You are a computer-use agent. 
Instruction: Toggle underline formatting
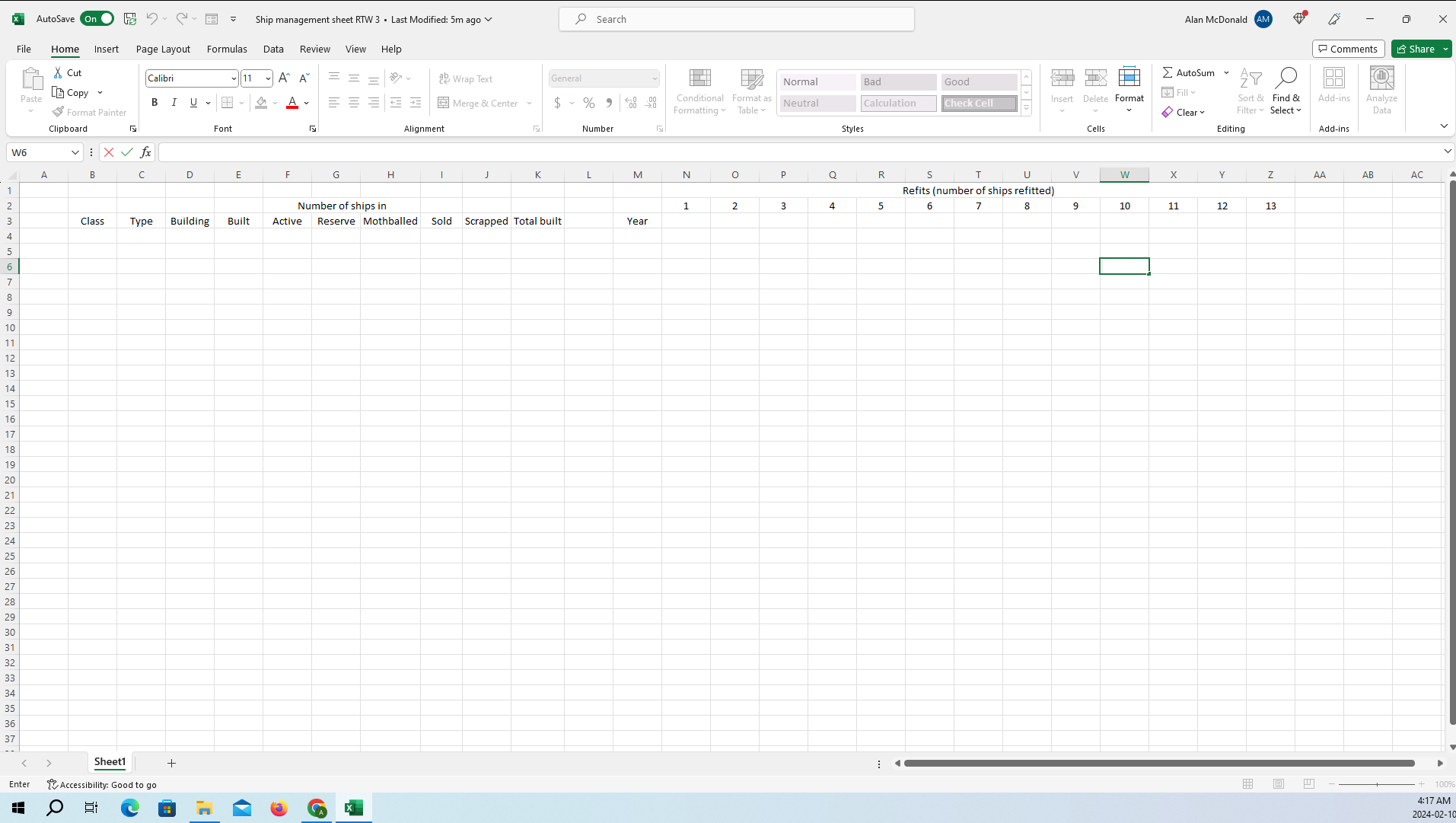click(193, 102)
